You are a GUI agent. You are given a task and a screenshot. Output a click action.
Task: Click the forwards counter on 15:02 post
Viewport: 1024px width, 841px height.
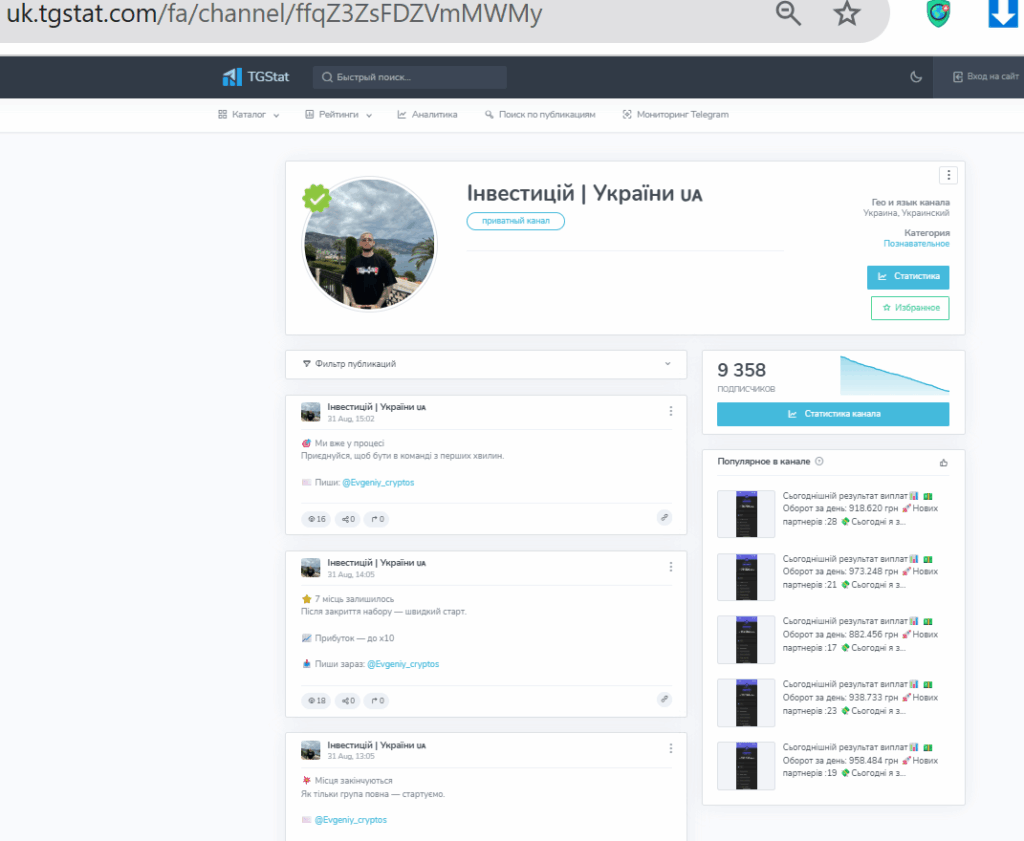377,519
